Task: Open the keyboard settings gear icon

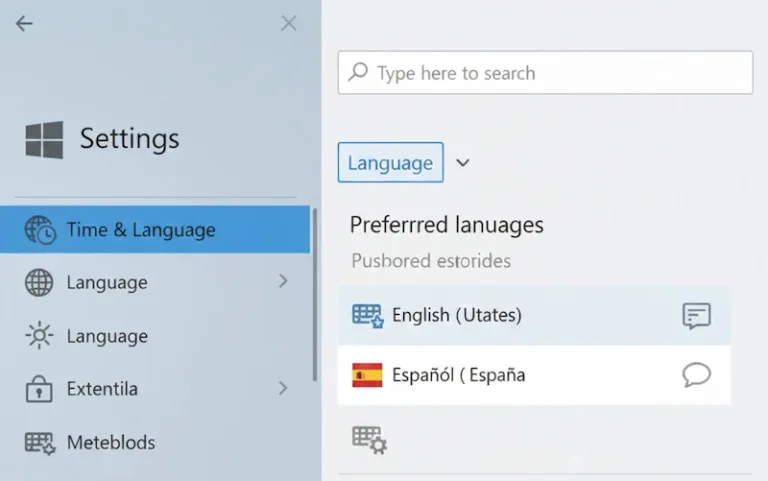Action: (369, 439)
